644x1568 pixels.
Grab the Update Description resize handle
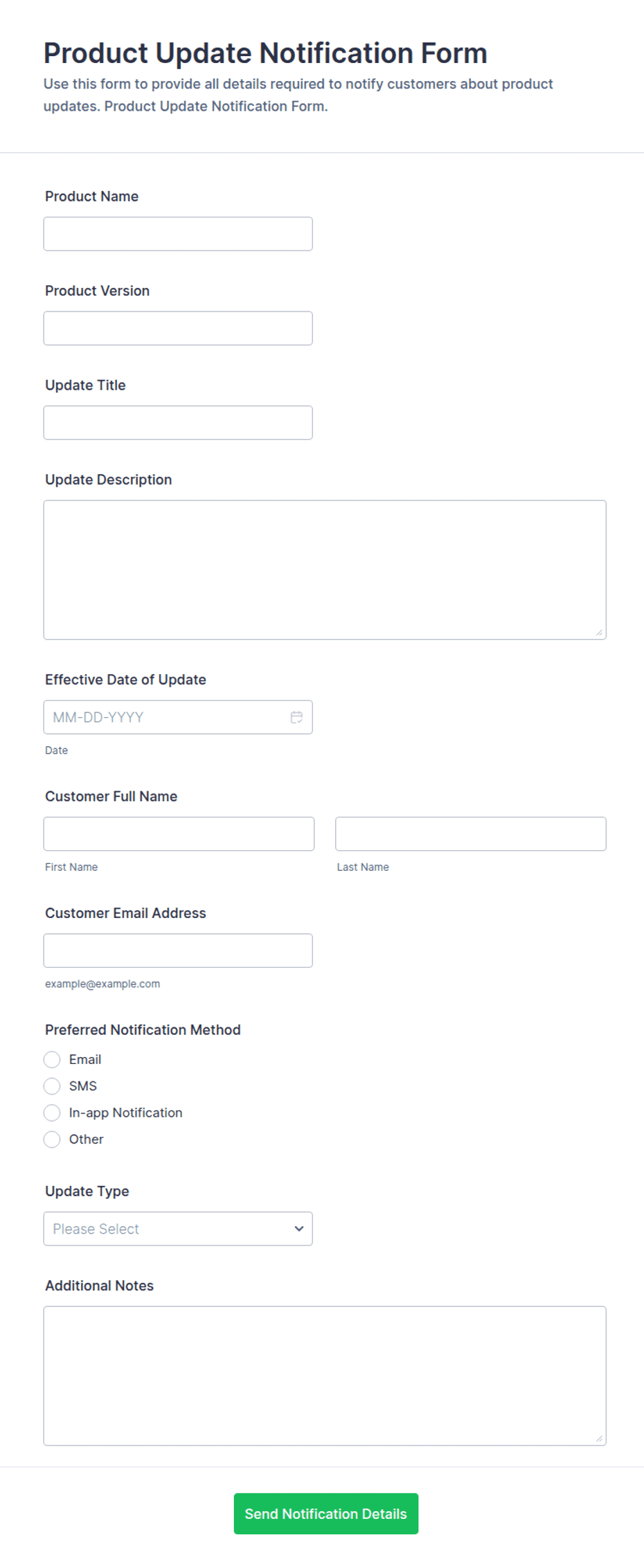point(599,632)
